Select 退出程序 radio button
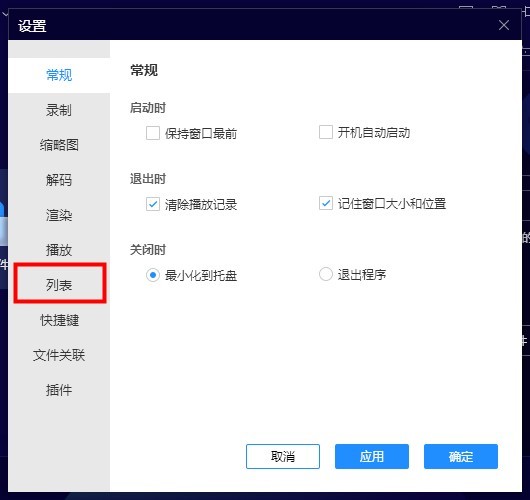Viewport: 530px width, 500px height. point(326,274)
